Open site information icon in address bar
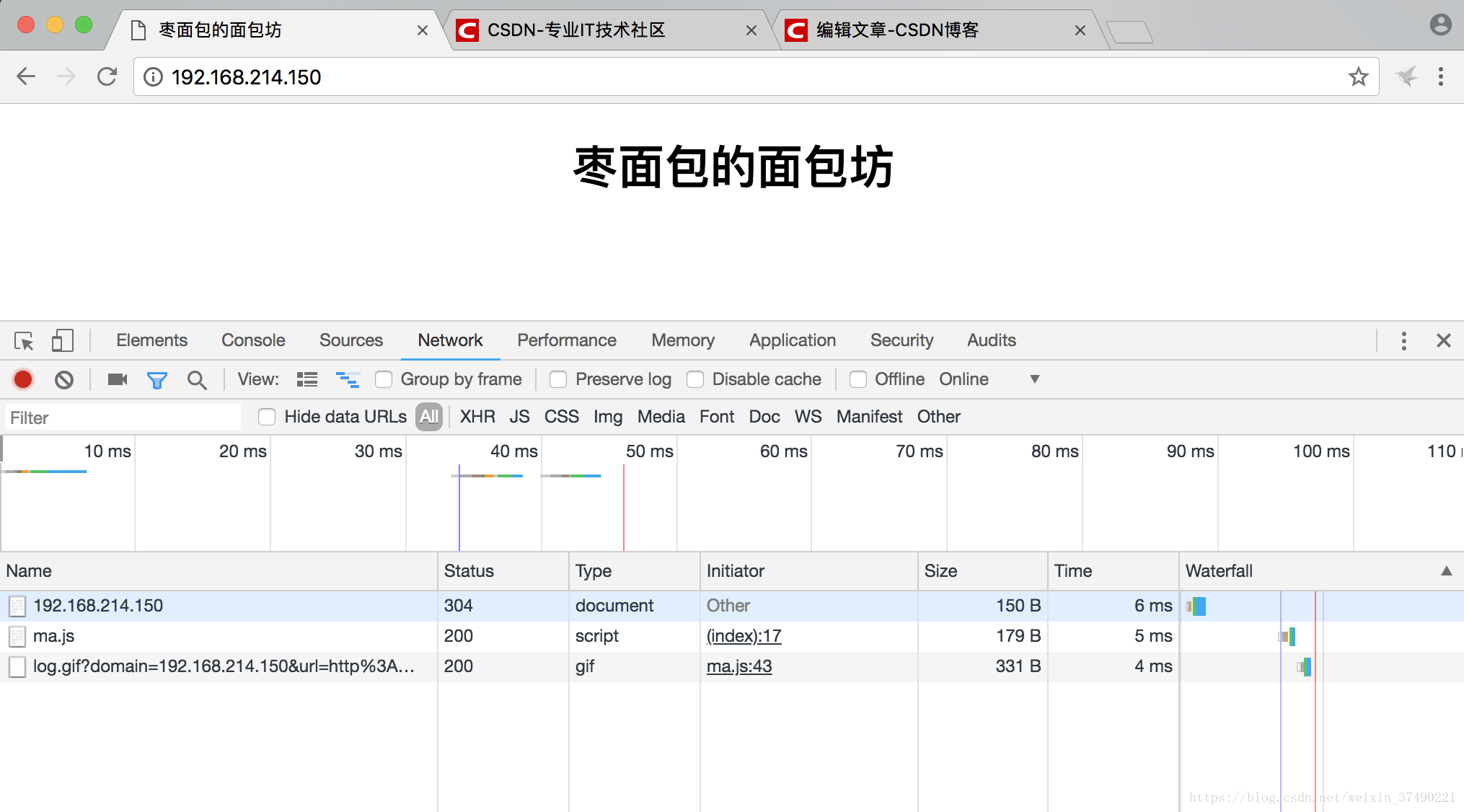 153,77
